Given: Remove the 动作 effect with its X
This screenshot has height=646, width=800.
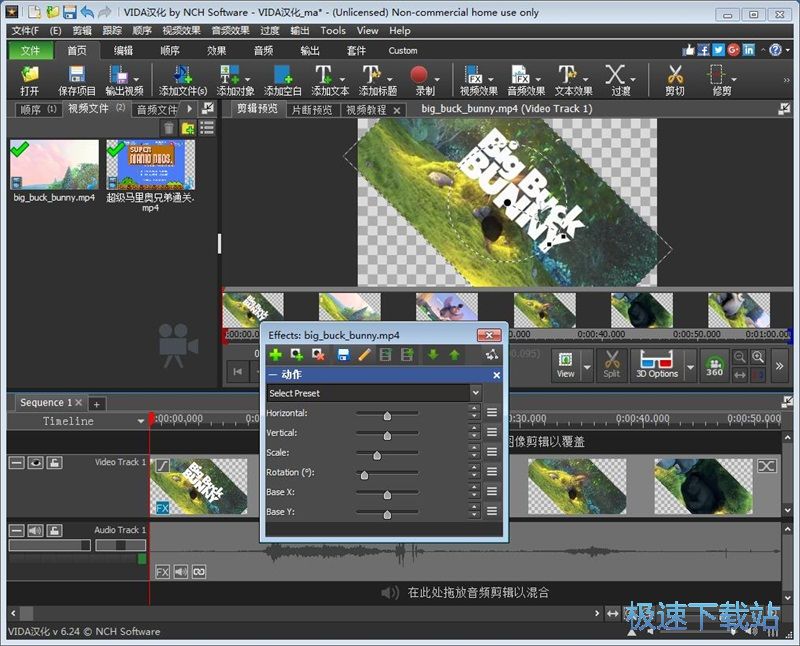Looking at the screenshot, I should coord(496,375).
